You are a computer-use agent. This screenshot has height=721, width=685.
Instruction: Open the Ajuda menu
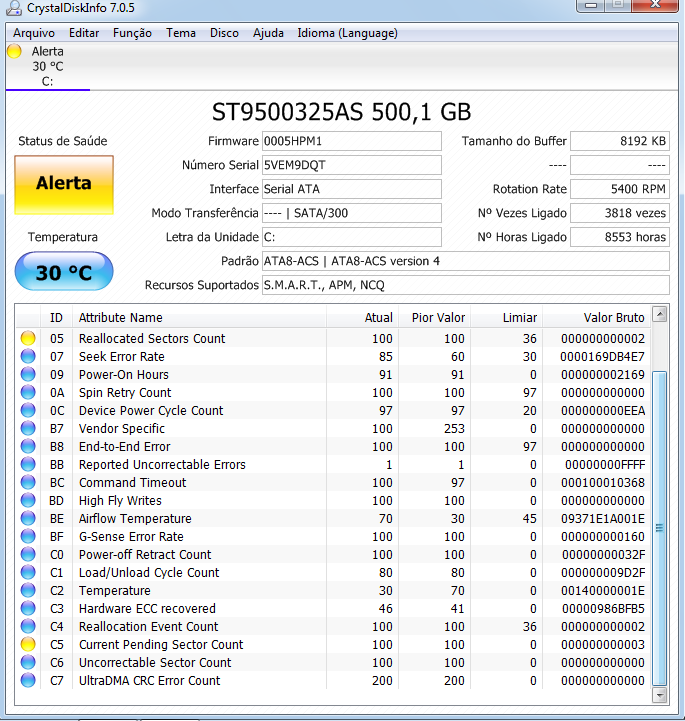click(x=268, y=33)
